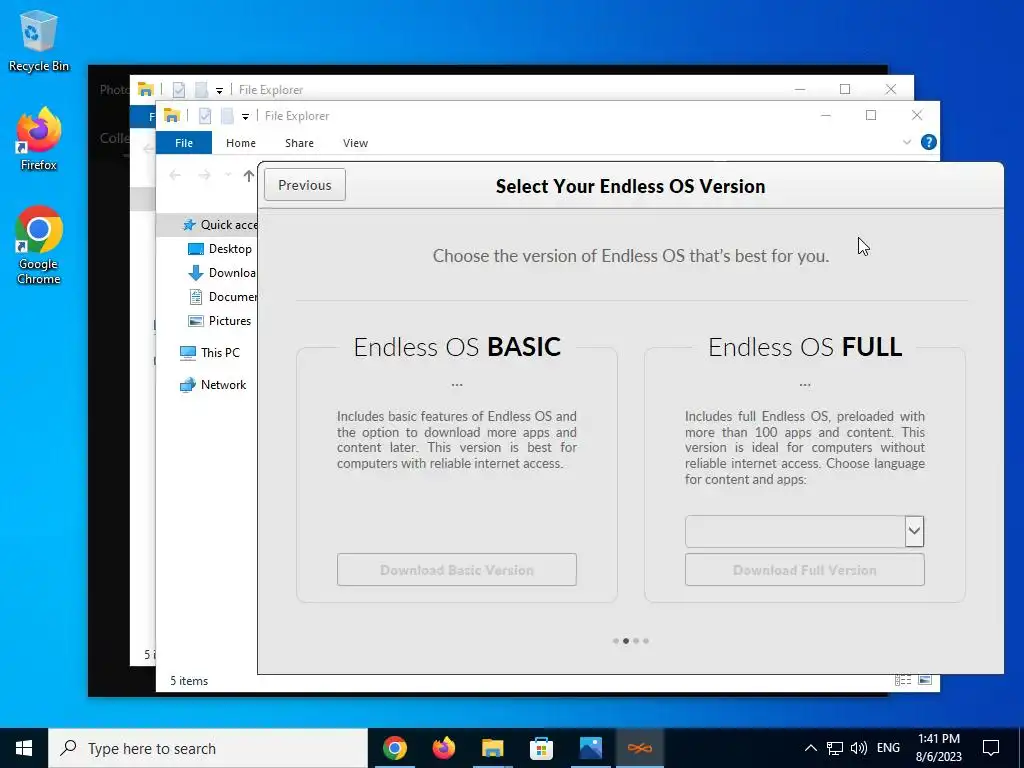Image resolution: width=1024 pixels, height=768 pixels.
Task: Click inside the language combo box field
Action: (x=795, y=531)
